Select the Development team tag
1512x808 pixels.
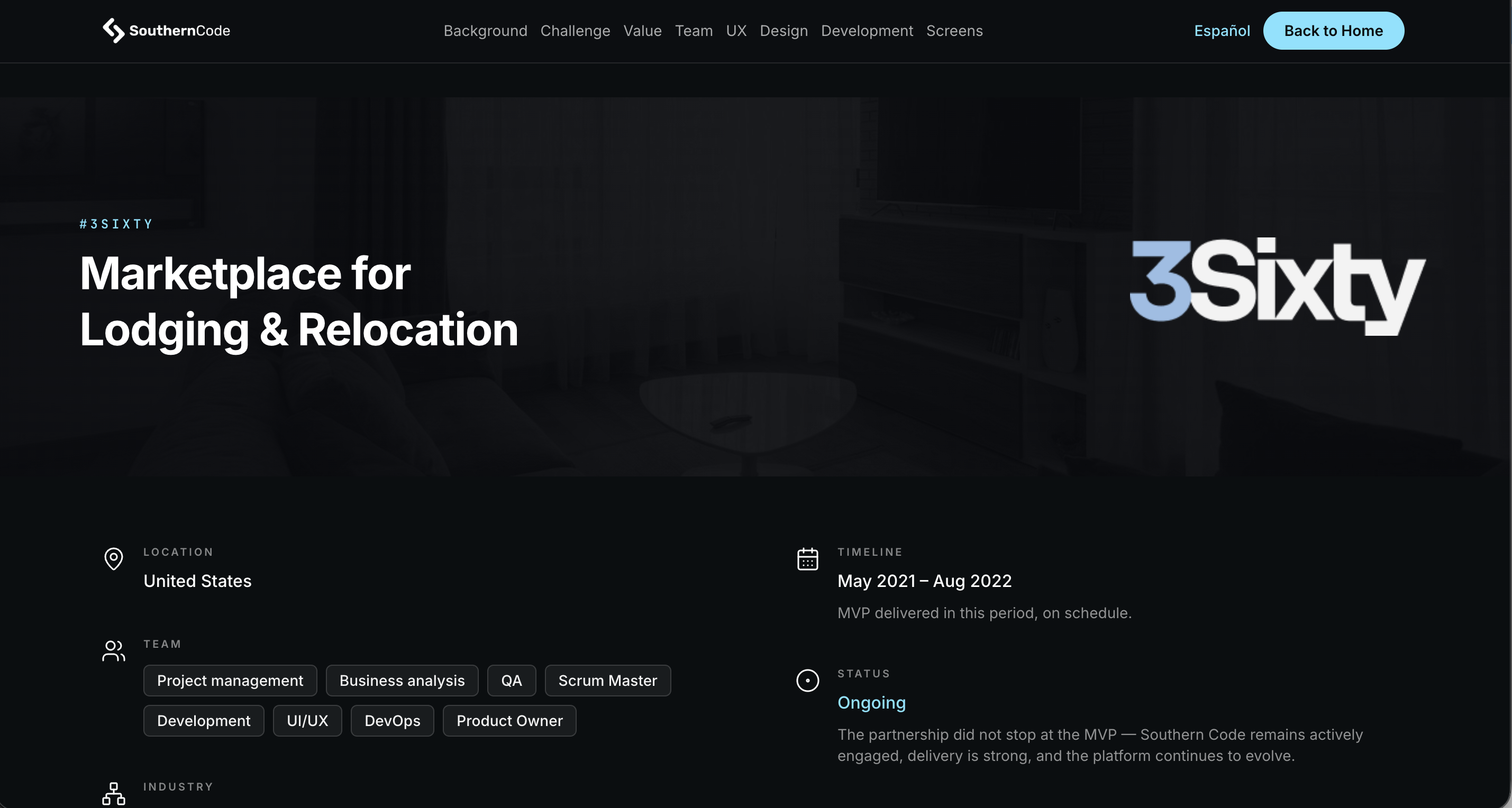click(x=204, y=721)
